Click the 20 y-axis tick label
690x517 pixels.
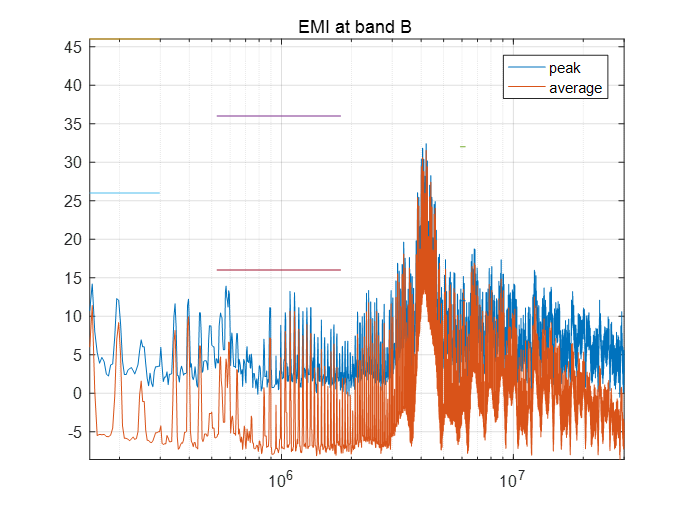click(x=72, y=239)
